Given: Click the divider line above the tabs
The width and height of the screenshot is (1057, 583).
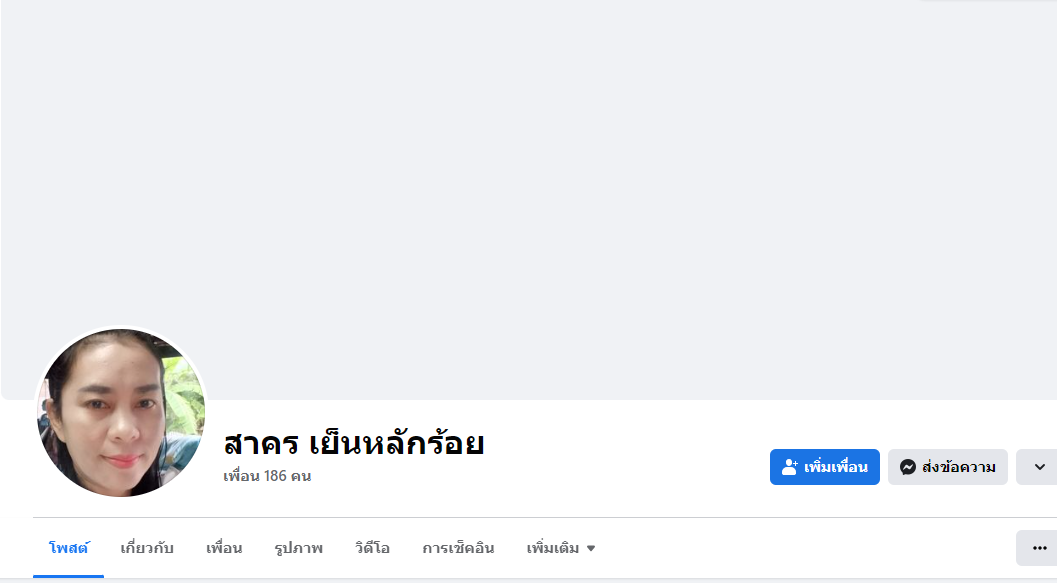Looking at the screenshot, I should (x=540, y=517).
